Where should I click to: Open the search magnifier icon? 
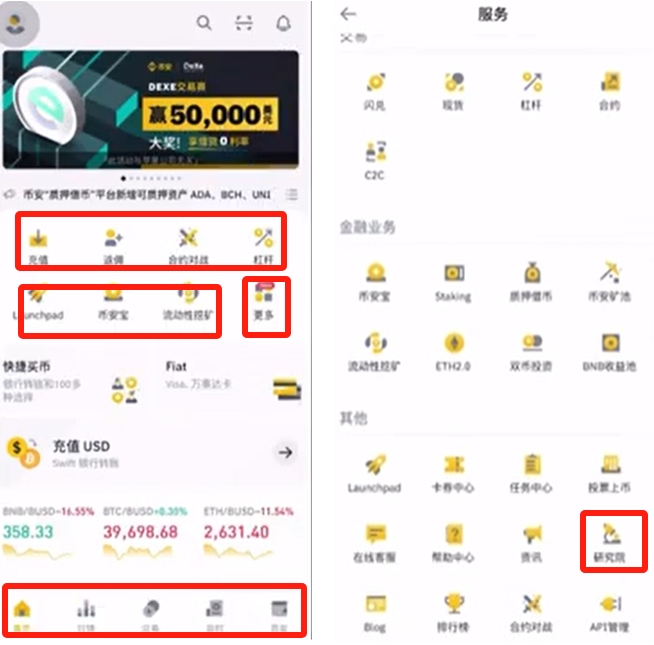204,23
